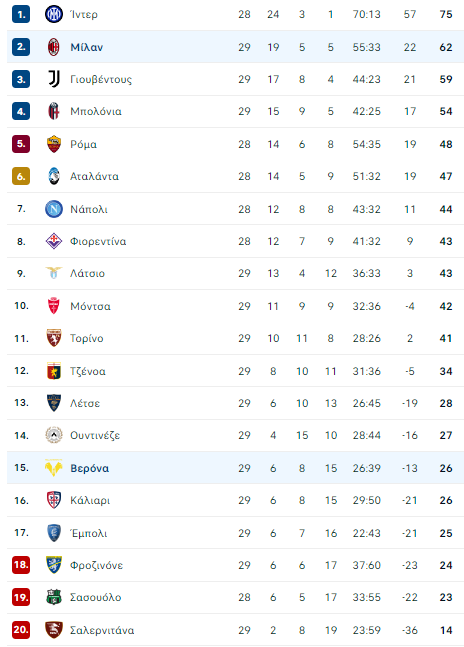Viewport: 464px width, 647px height.
Task: Select the Lazio eagle crest
Action: click(54, 273)
